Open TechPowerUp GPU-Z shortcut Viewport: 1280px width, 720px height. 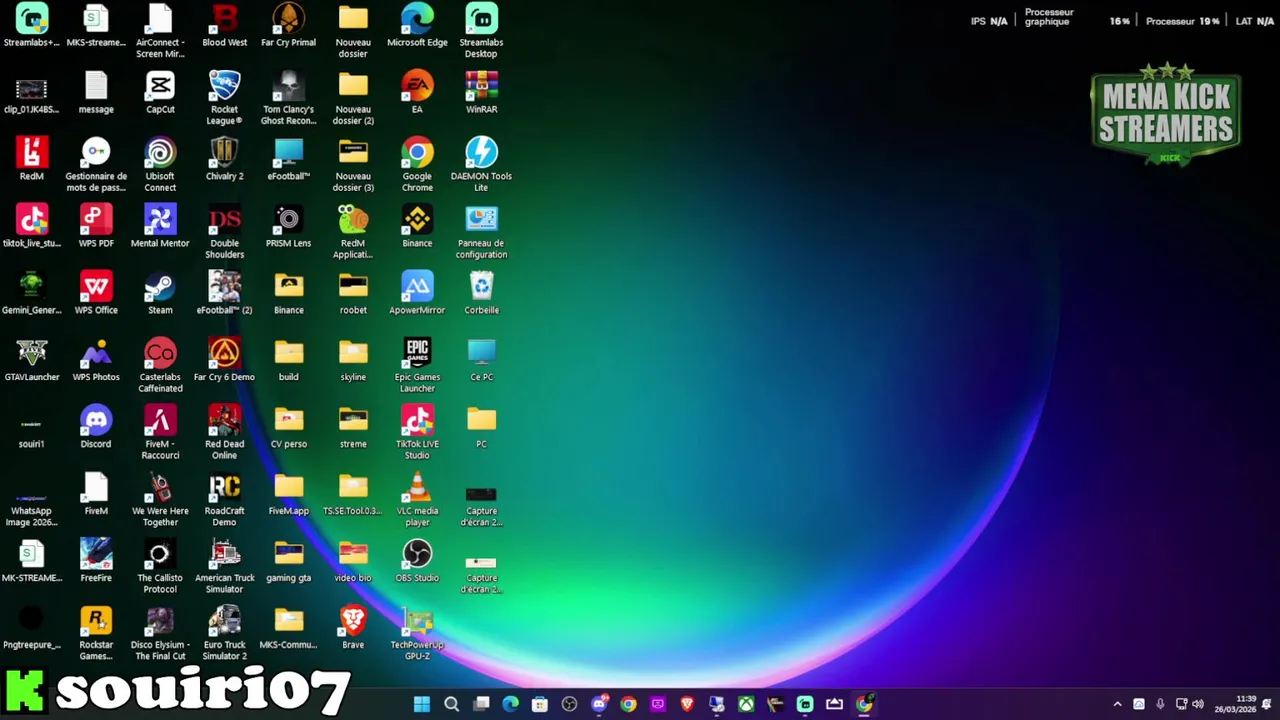(417, 634)
